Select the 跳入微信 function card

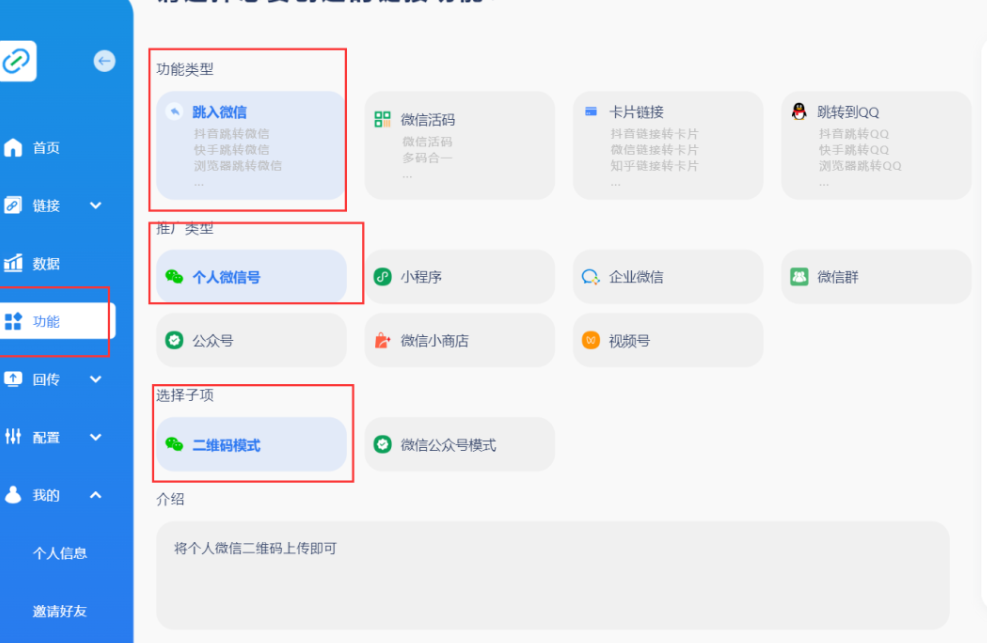click(x=251, y=145)
